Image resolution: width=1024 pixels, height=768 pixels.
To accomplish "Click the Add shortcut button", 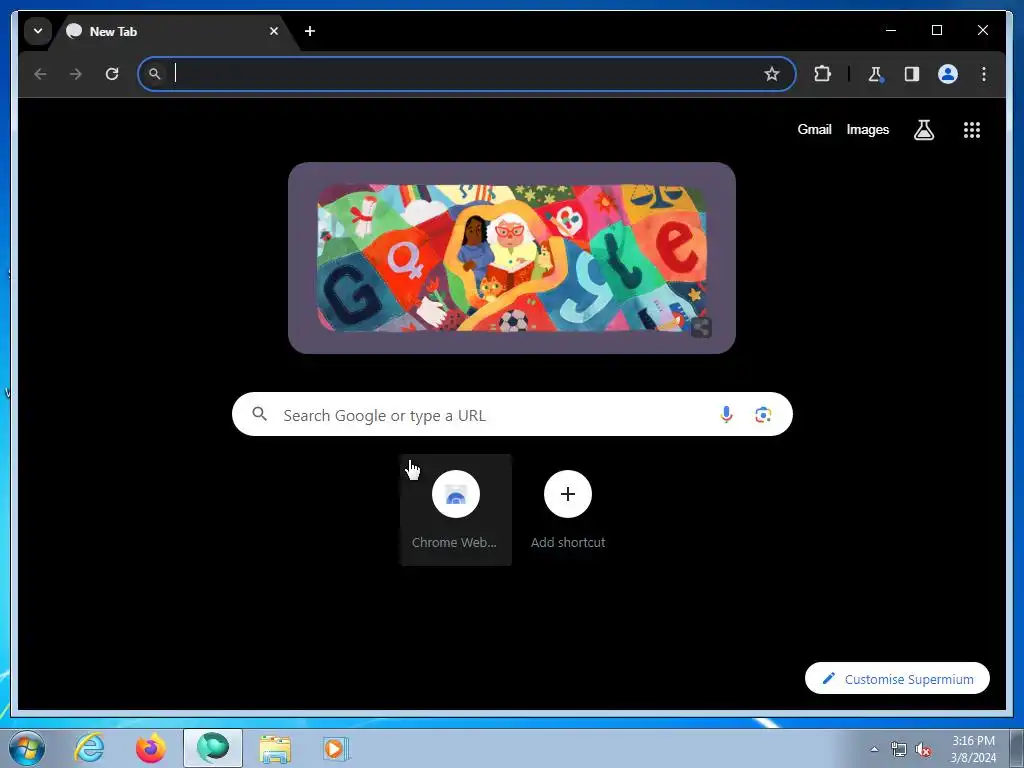I will click(568, 509).
